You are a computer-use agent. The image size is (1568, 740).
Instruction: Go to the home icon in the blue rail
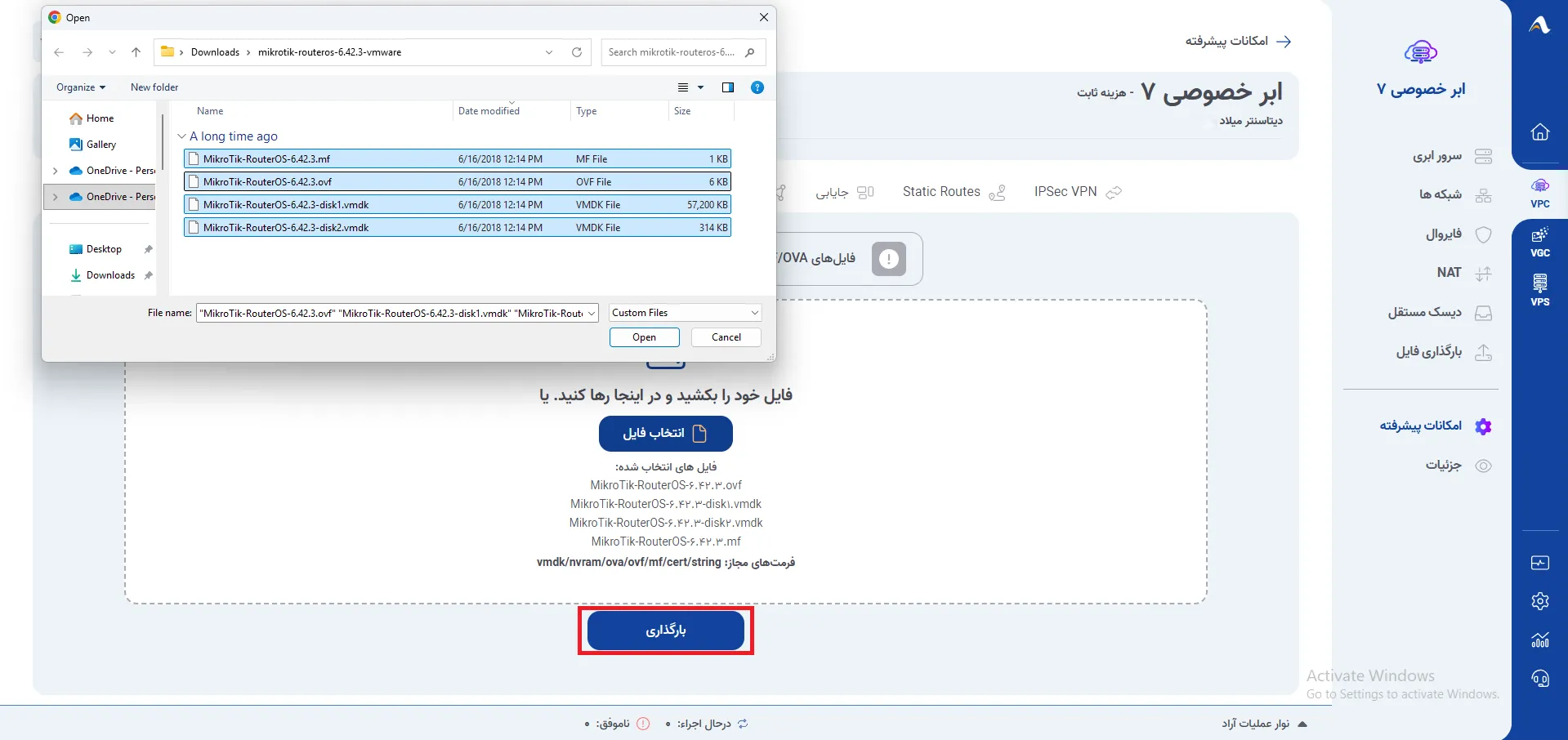tap(1539, 132)
